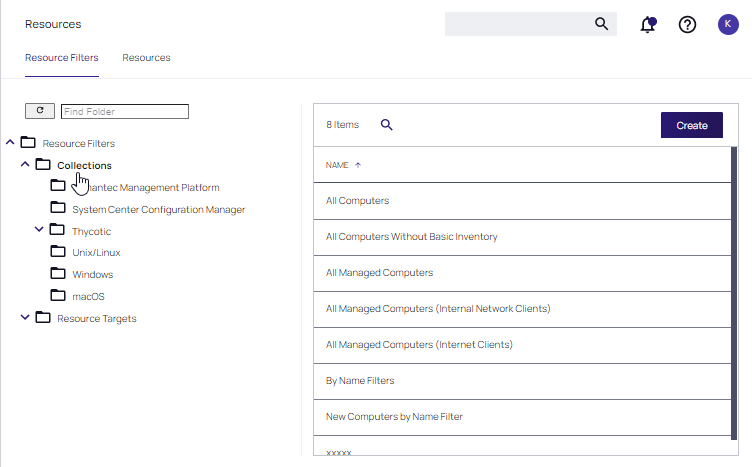Click the search icon beside 8 Items

click(x=387, y=125)
